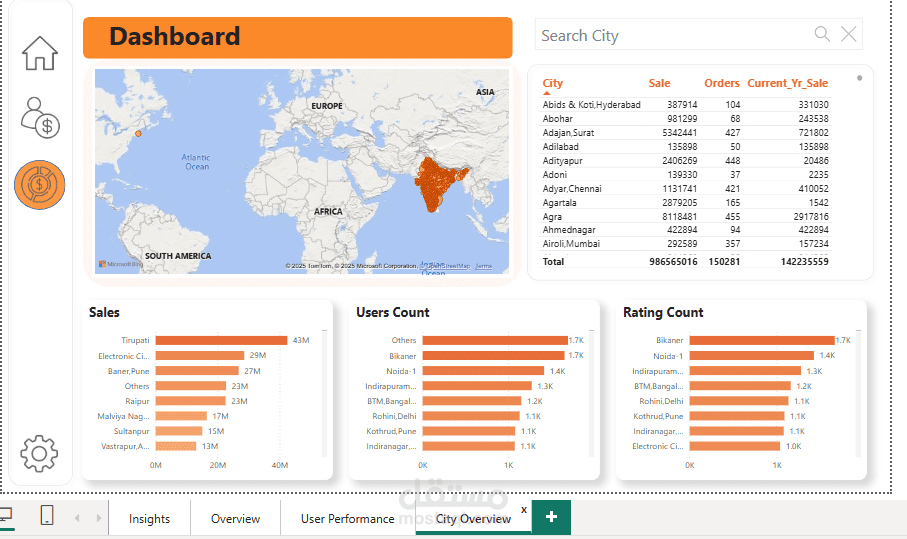This screenshot has height=539, width=907.
Task: Select the Adajan,Surat city row
Action: (685, 132)
